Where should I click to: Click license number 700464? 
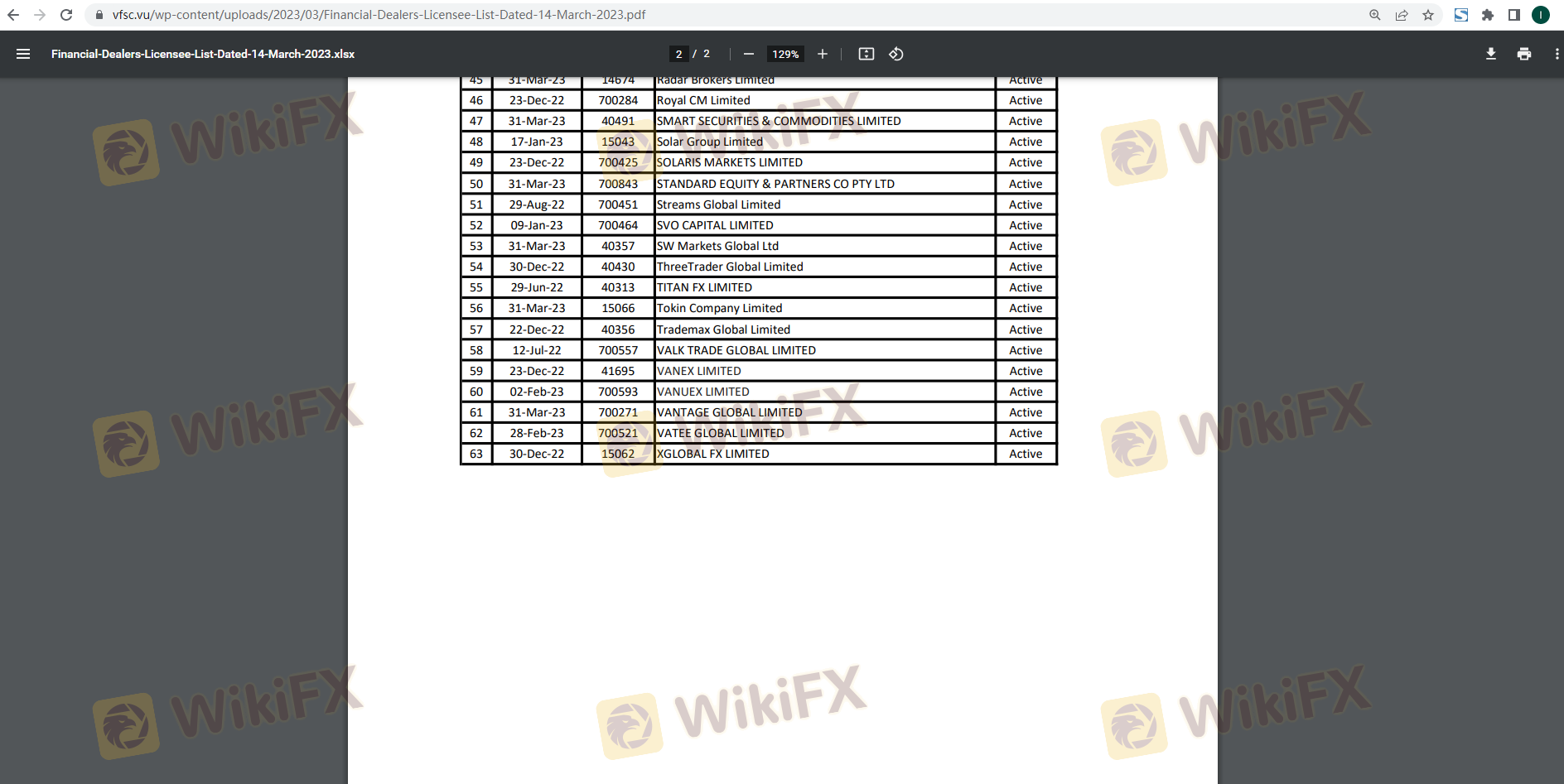coord(618,225)
